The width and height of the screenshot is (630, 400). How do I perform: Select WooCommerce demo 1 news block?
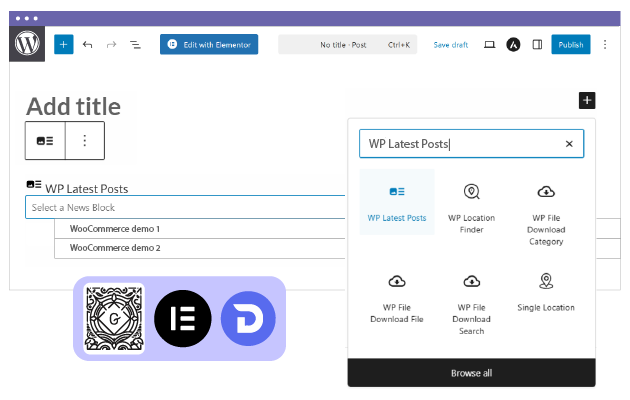[x=115, y=229]
